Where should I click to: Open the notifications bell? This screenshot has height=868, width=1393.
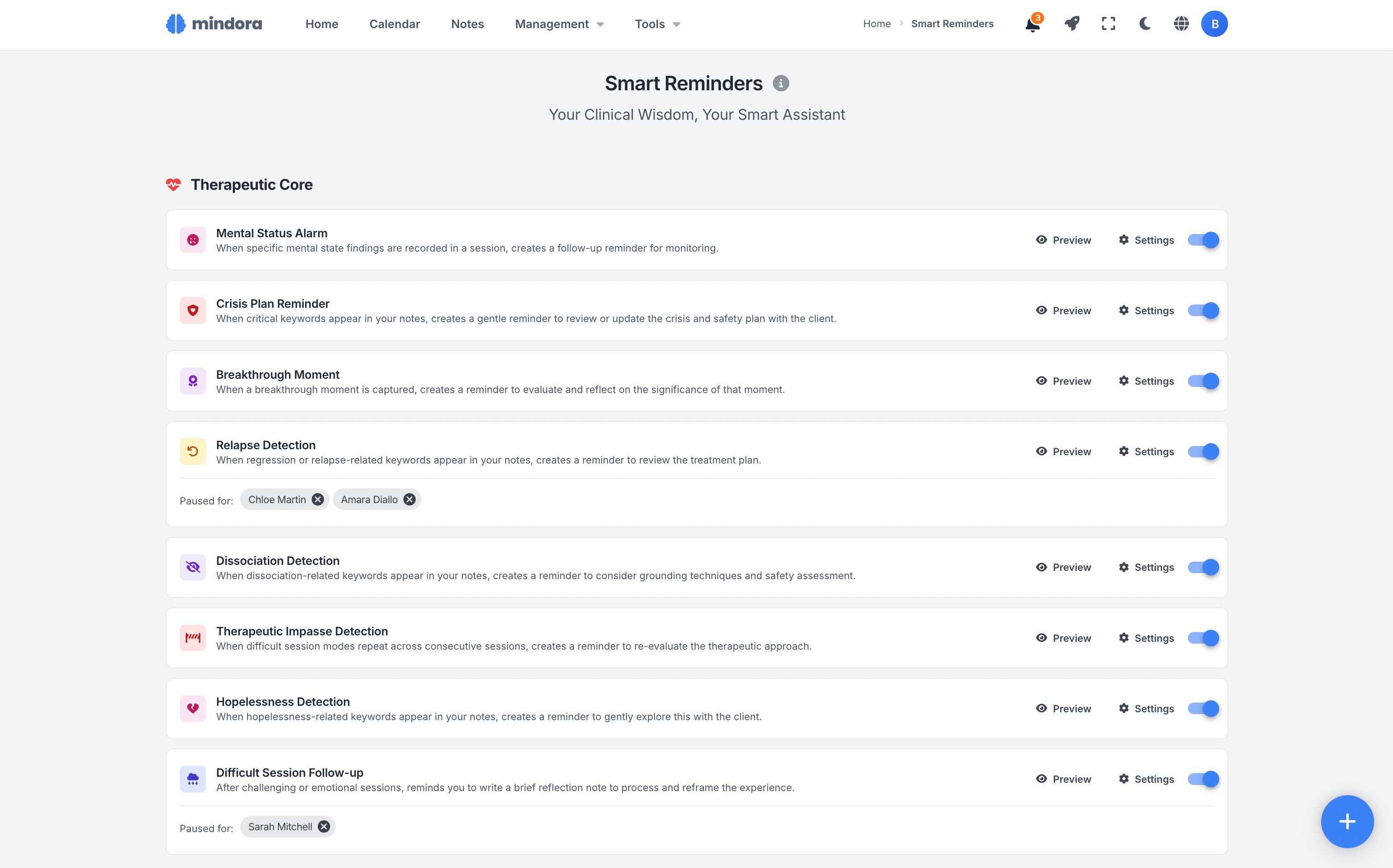tap(1033, 23)
